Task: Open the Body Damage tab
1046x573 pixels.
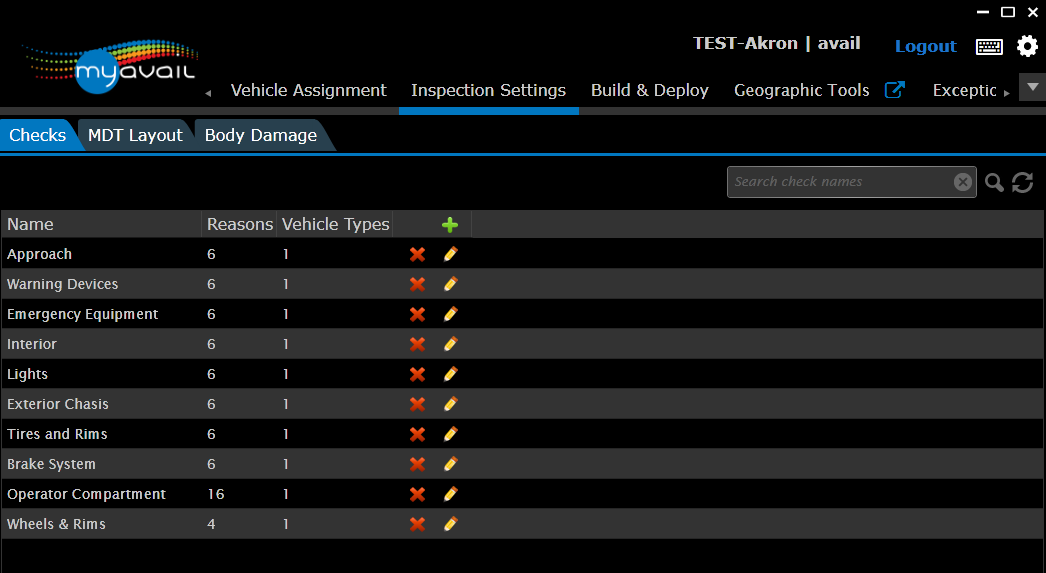Action: pyautogui.click(x=260, y=135)
